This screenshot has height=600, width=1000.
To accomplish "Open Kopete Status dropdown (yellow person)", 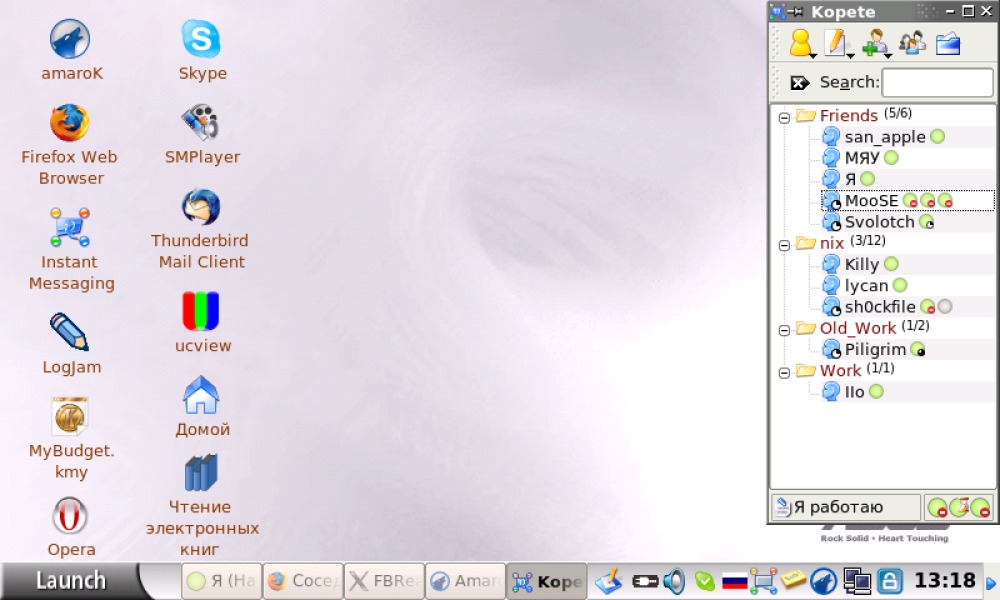I will click(802, 44).
